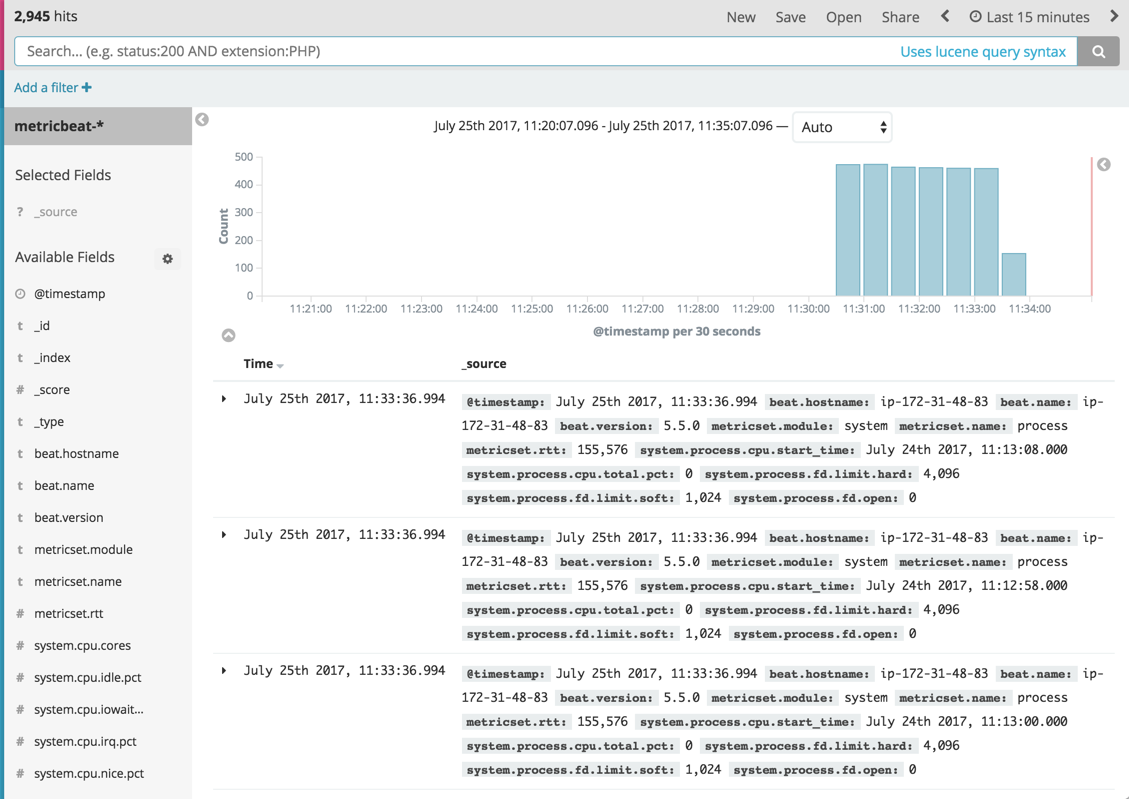Viewport: 1129px width, 799px height.
Task: Expand the second document row
Action: click(224, 535)
